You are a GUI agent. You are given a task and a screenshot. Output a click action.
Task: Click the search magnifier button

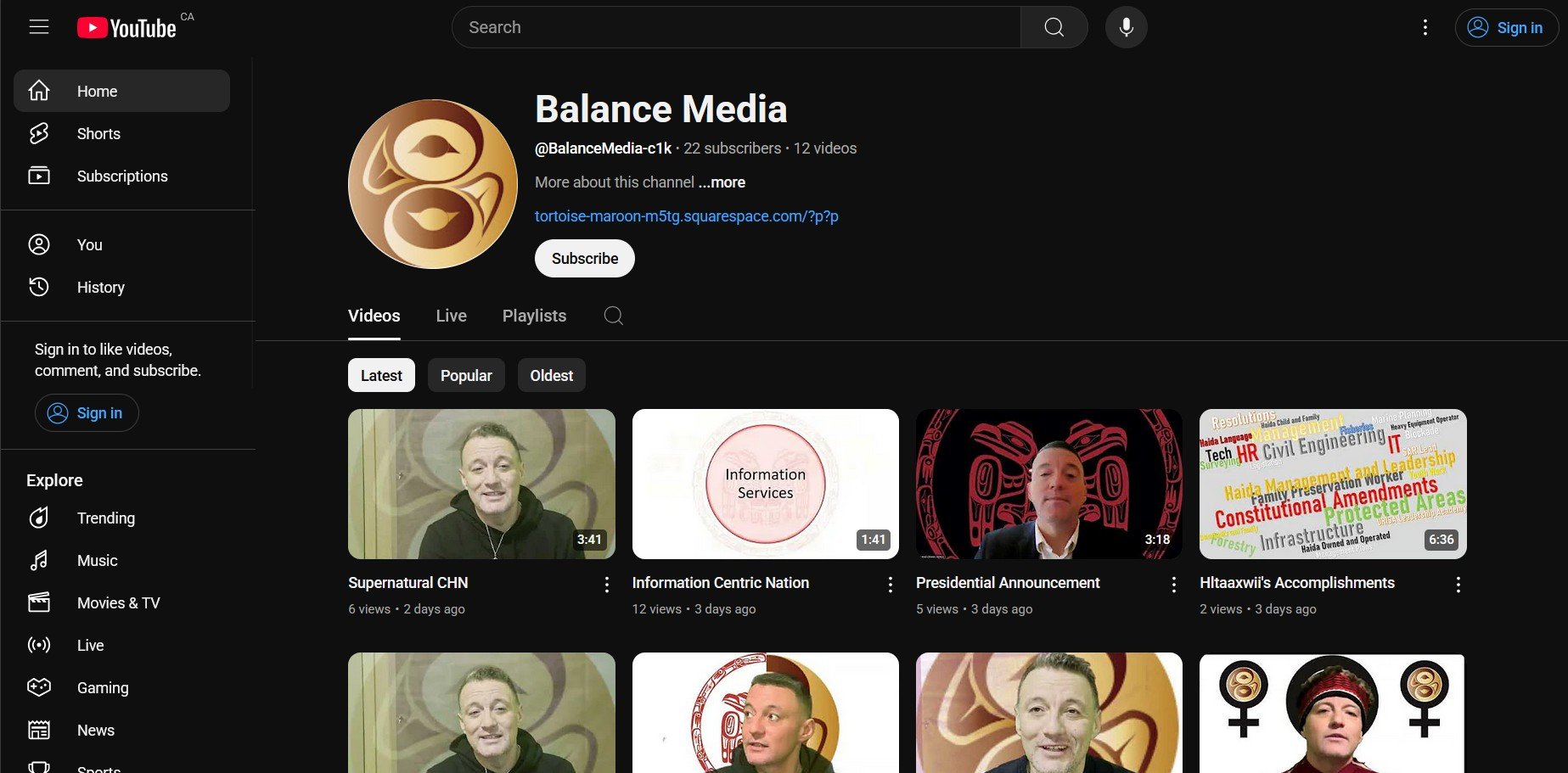tap(1054, 27)
